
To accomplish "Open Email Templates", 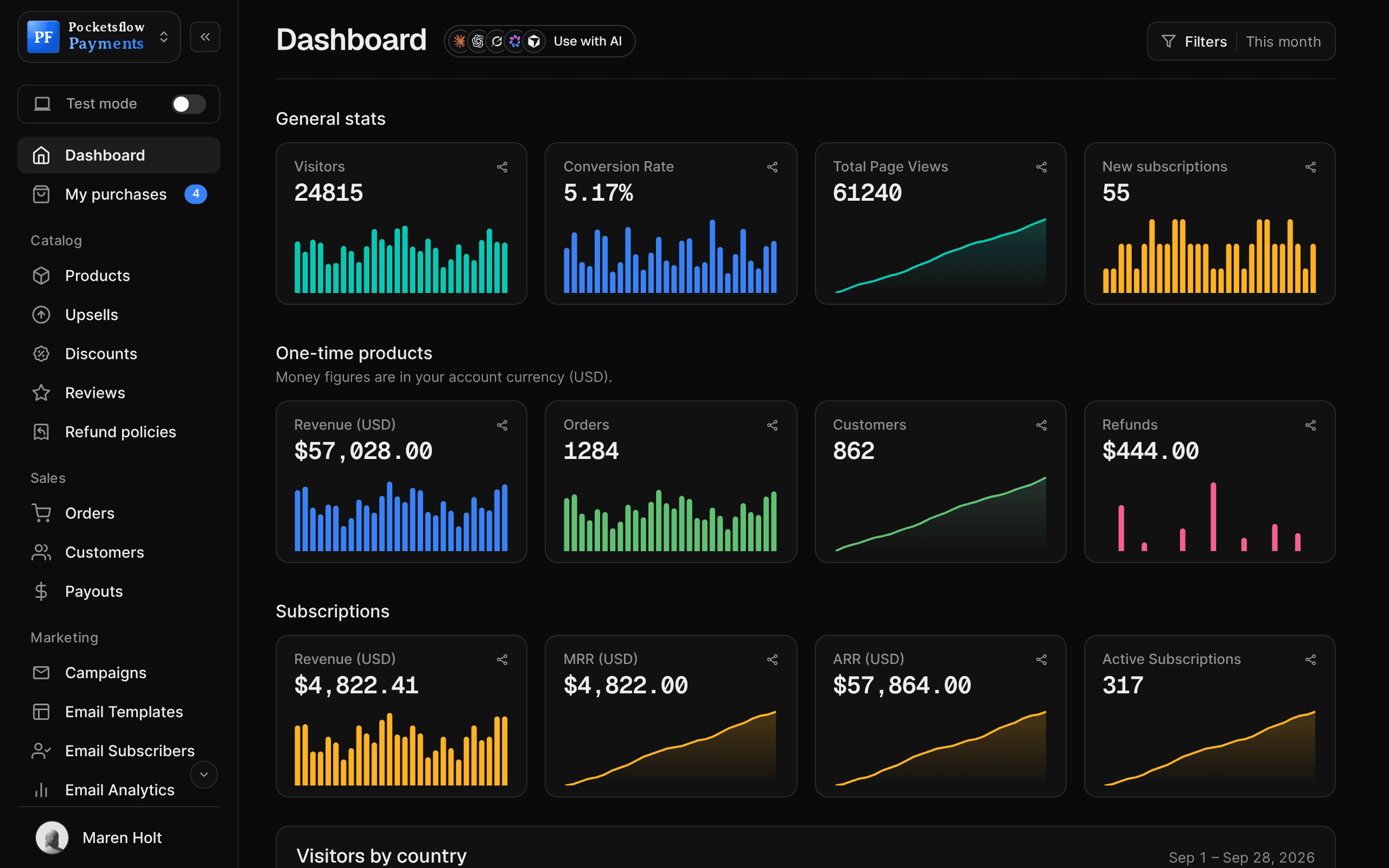I will click(x=119, y=712).
